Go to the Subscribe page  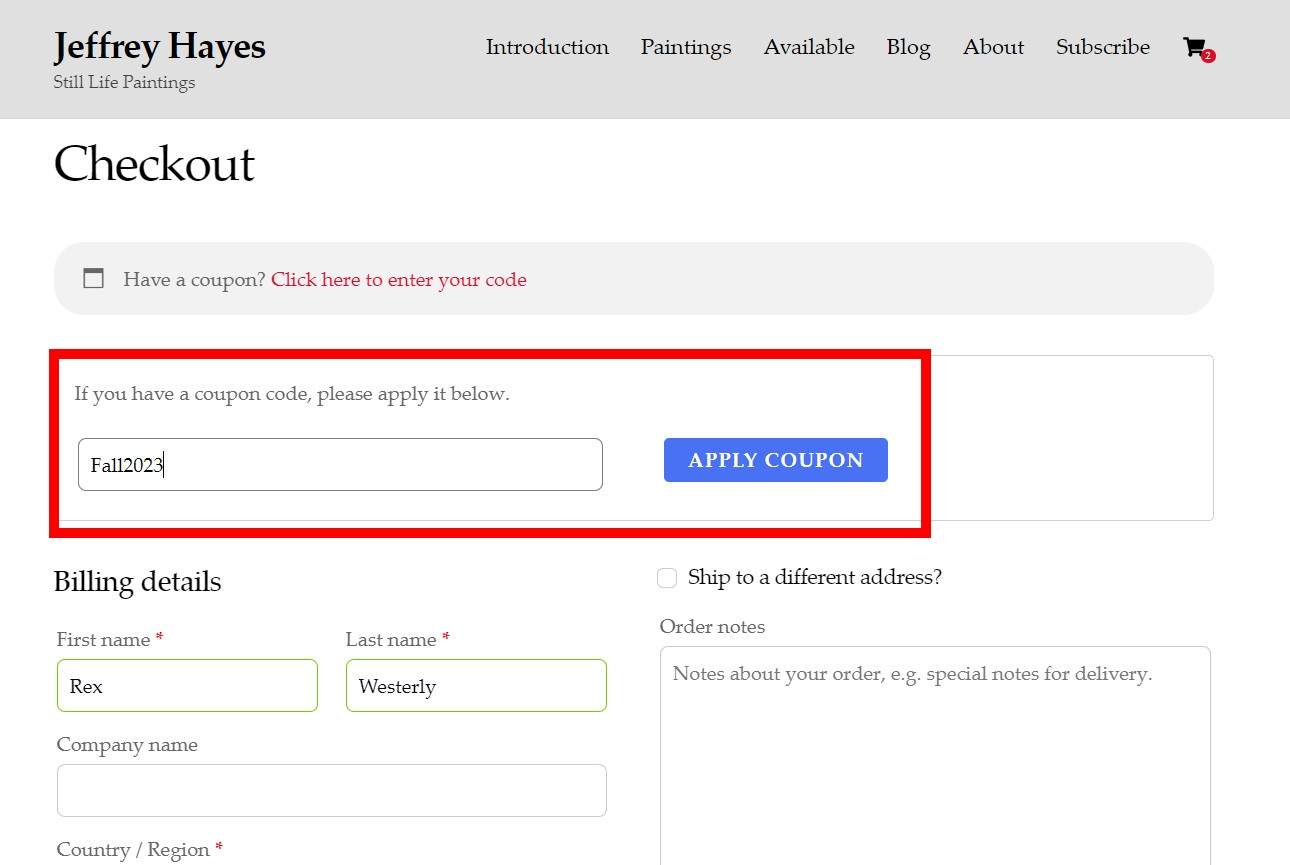click(1103, 47)
